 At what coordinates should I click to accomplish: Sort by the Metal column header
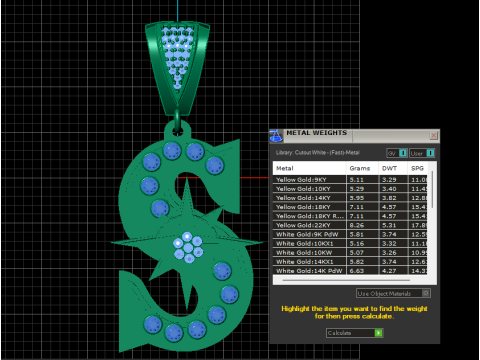coord(309,168)
